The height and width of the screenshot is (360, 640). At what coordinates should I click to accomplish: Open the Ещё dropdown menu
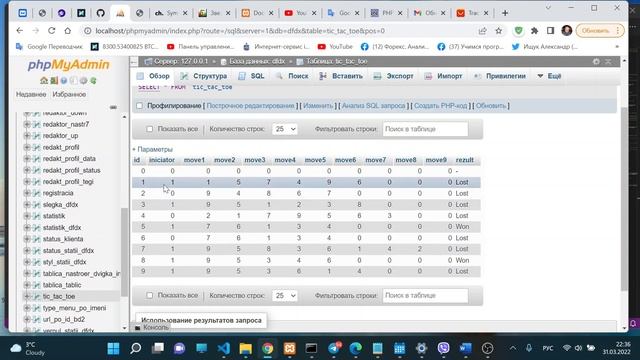(549, 76)
